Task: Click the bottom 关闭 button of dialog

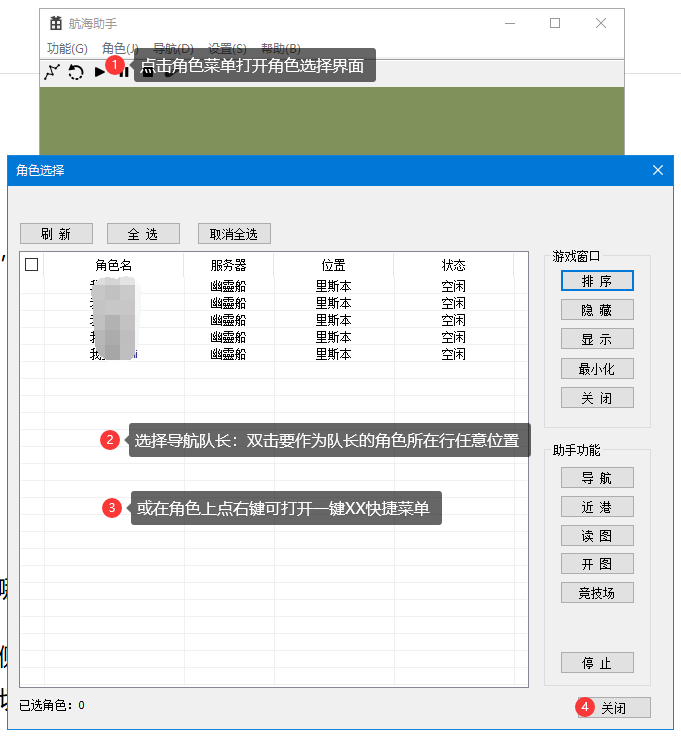Action: 613,707
